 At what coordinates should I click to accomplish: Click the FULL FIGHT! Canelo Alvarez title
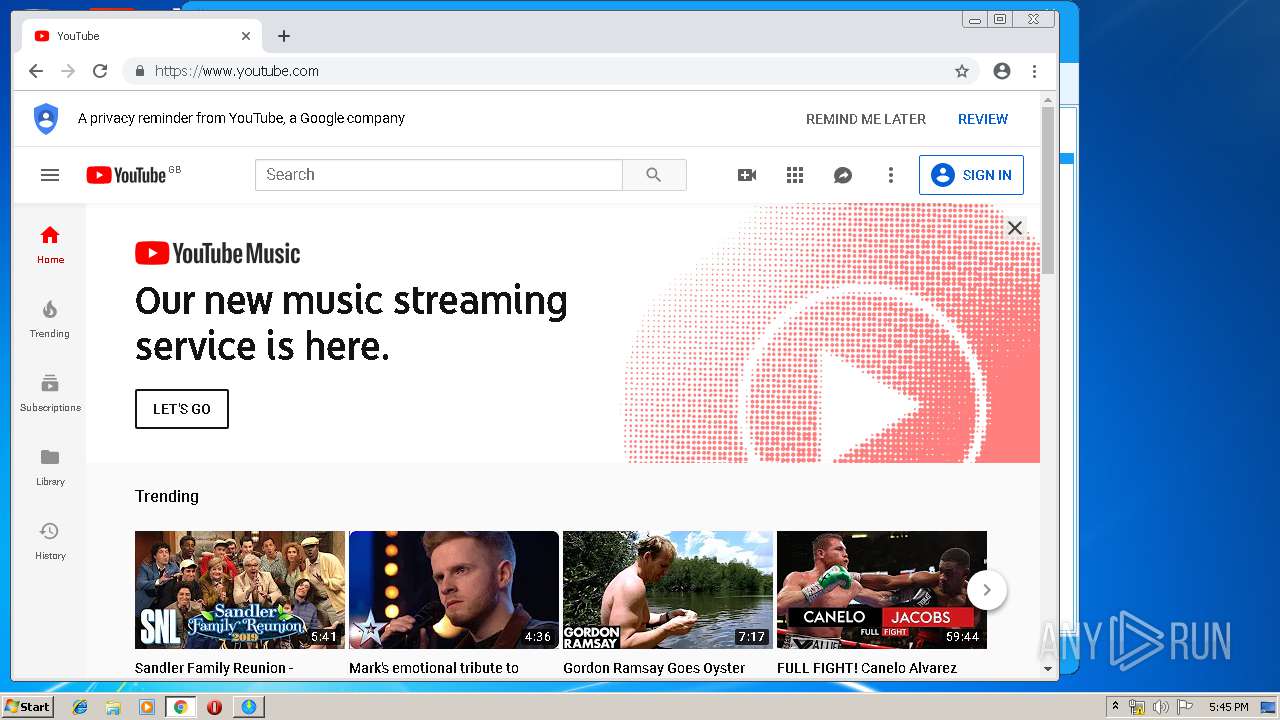click(867, 668)
